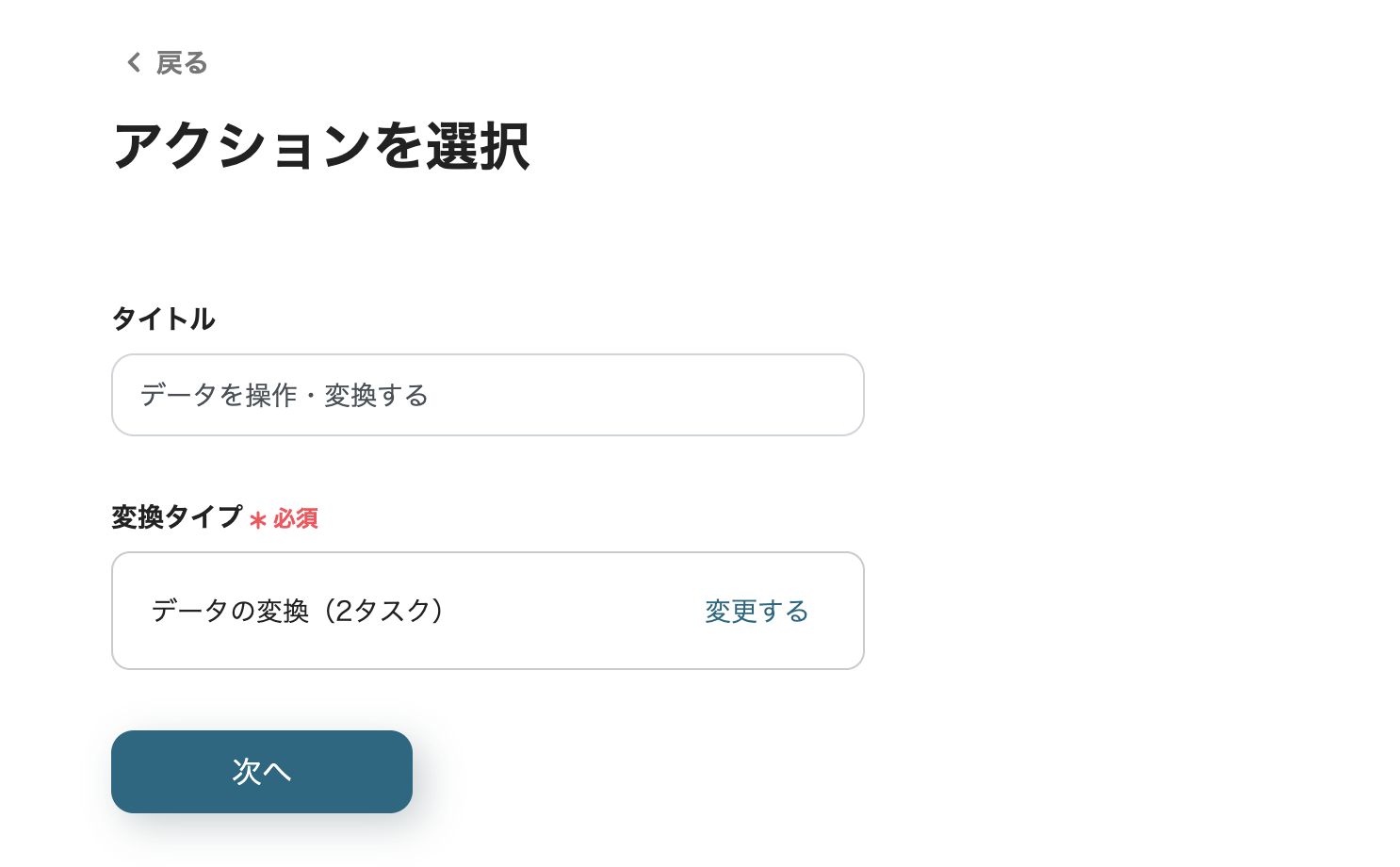1400x867 pixels.
Task: Click the 変換タイプ selection box
Action: [488, 611]
